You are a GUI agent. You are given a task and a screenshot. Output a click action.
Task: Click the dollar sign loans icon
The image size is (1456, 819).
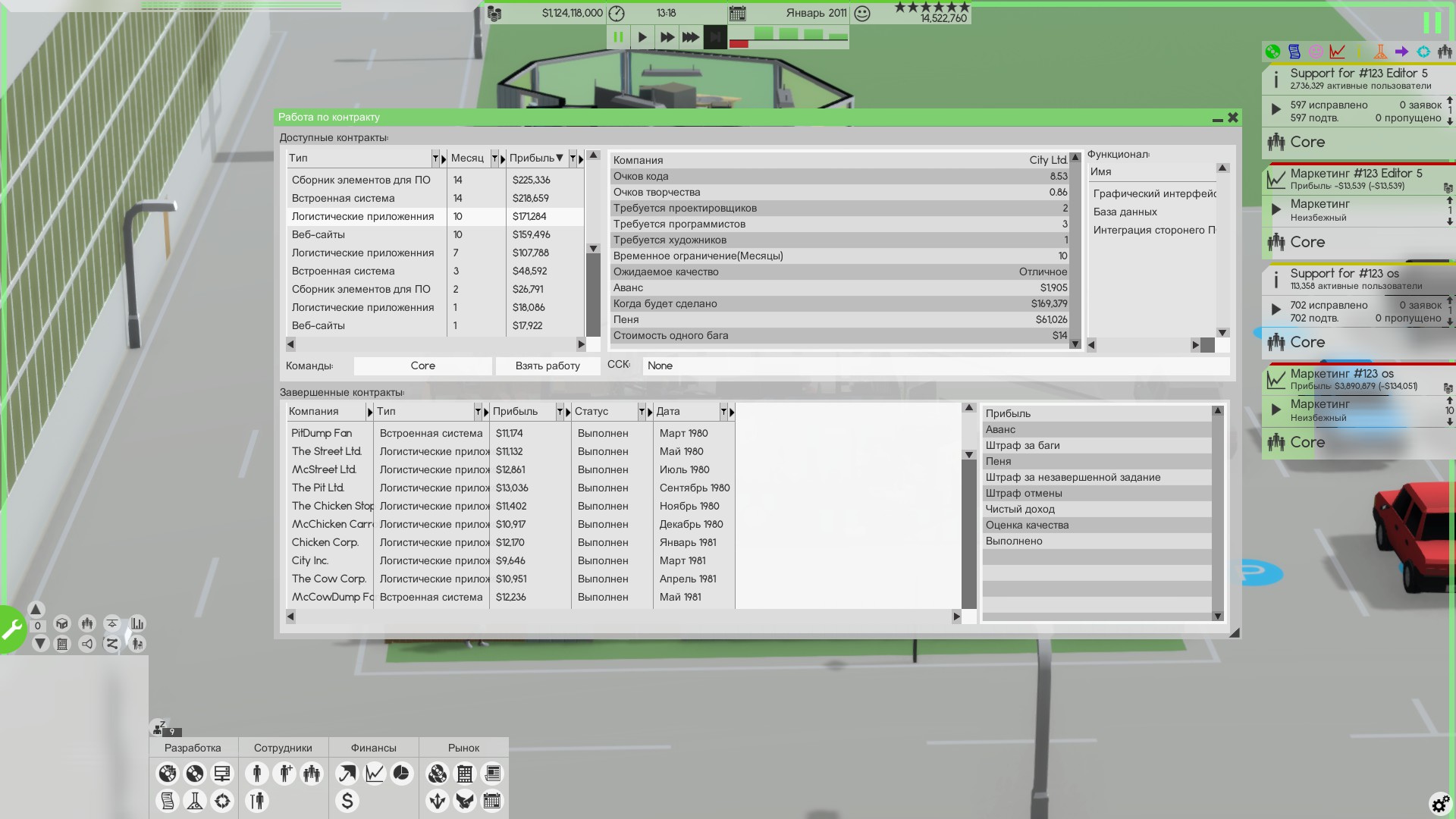(347, 801)
